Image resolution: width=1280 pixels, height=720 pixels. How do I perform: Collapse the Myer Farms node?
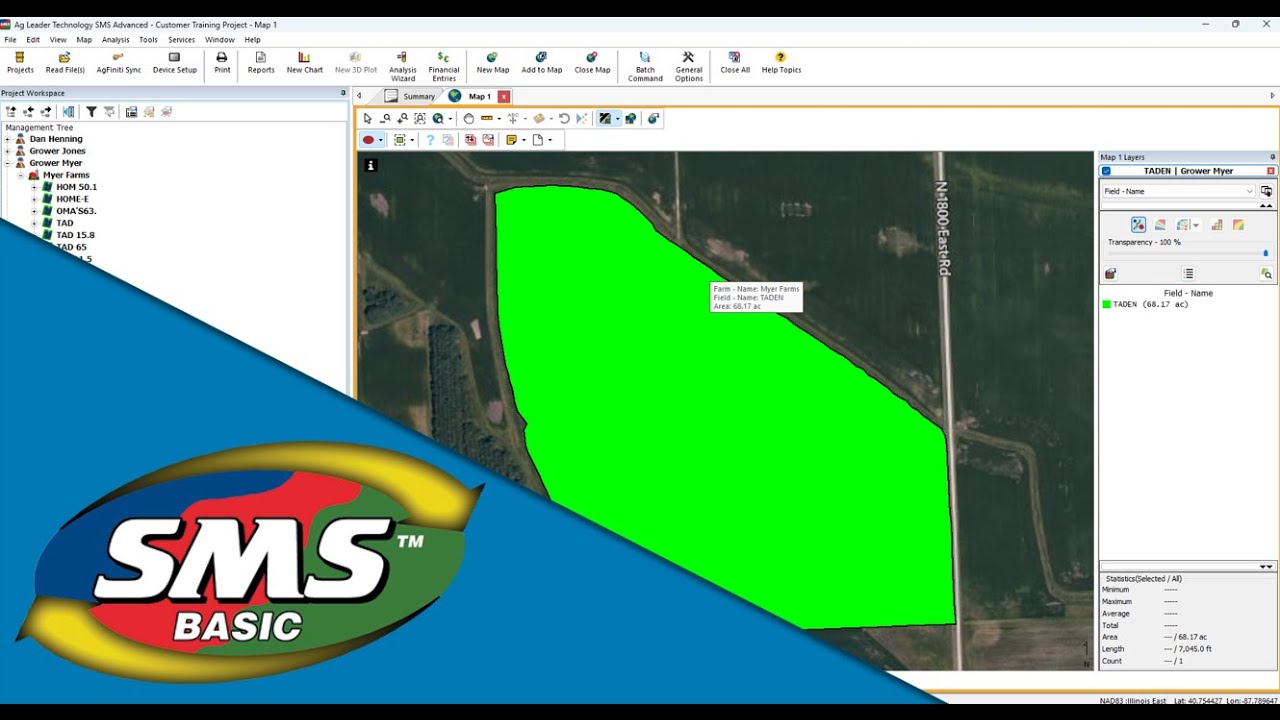click(x=21, y=175)
